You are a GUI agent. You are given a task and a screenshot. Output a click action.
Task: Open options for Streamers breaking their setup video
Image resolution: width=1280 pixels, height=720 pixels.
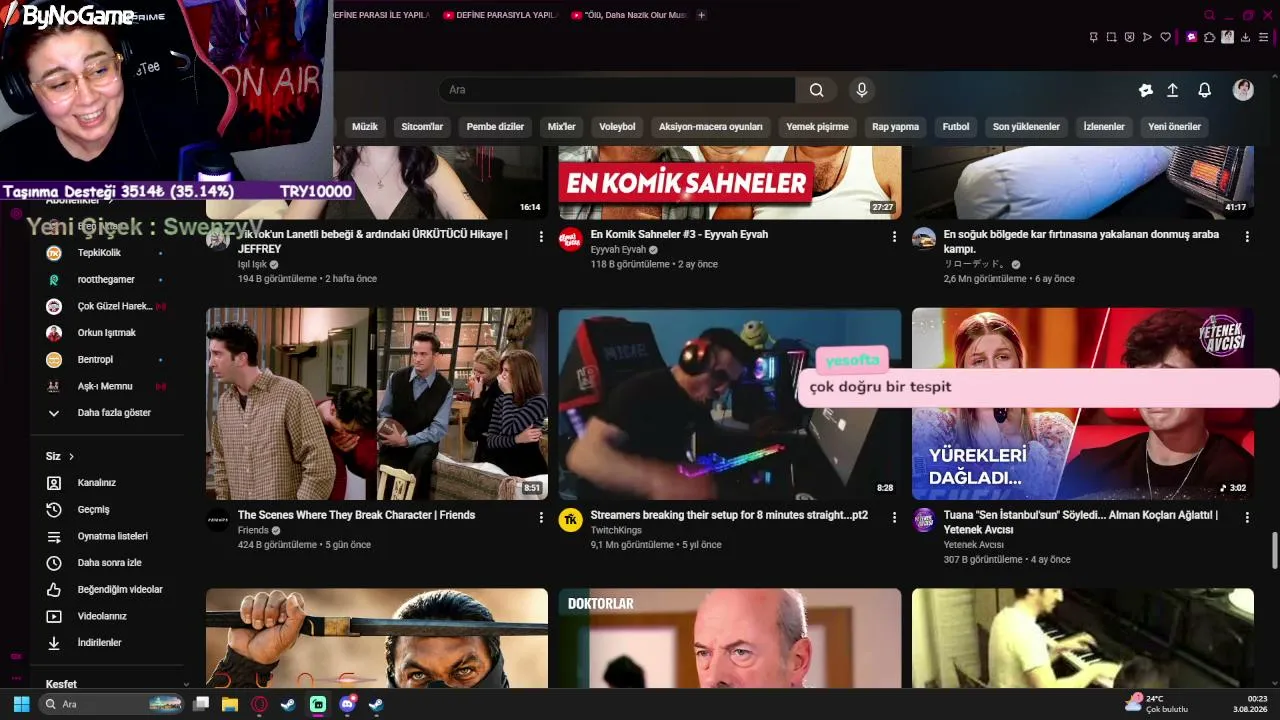point(894,518)
